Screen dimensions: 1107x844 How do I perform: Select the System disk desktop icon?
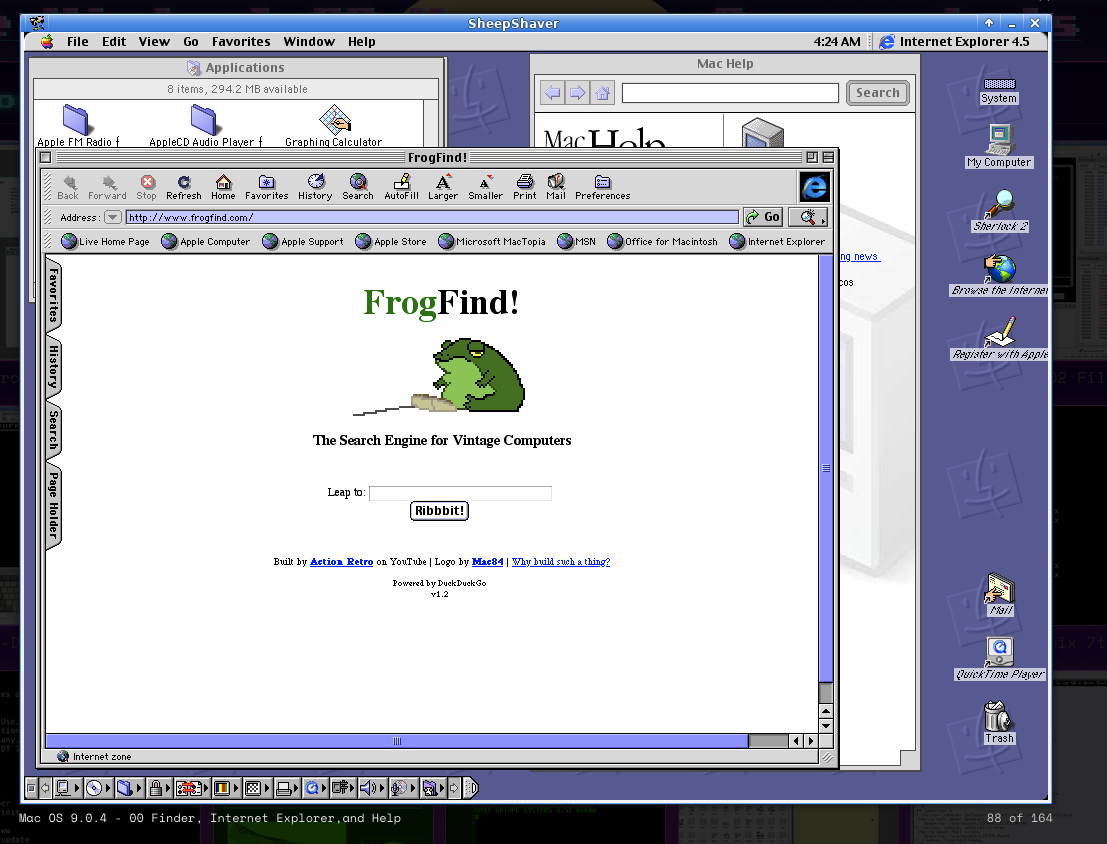click(x=999, y=90)
